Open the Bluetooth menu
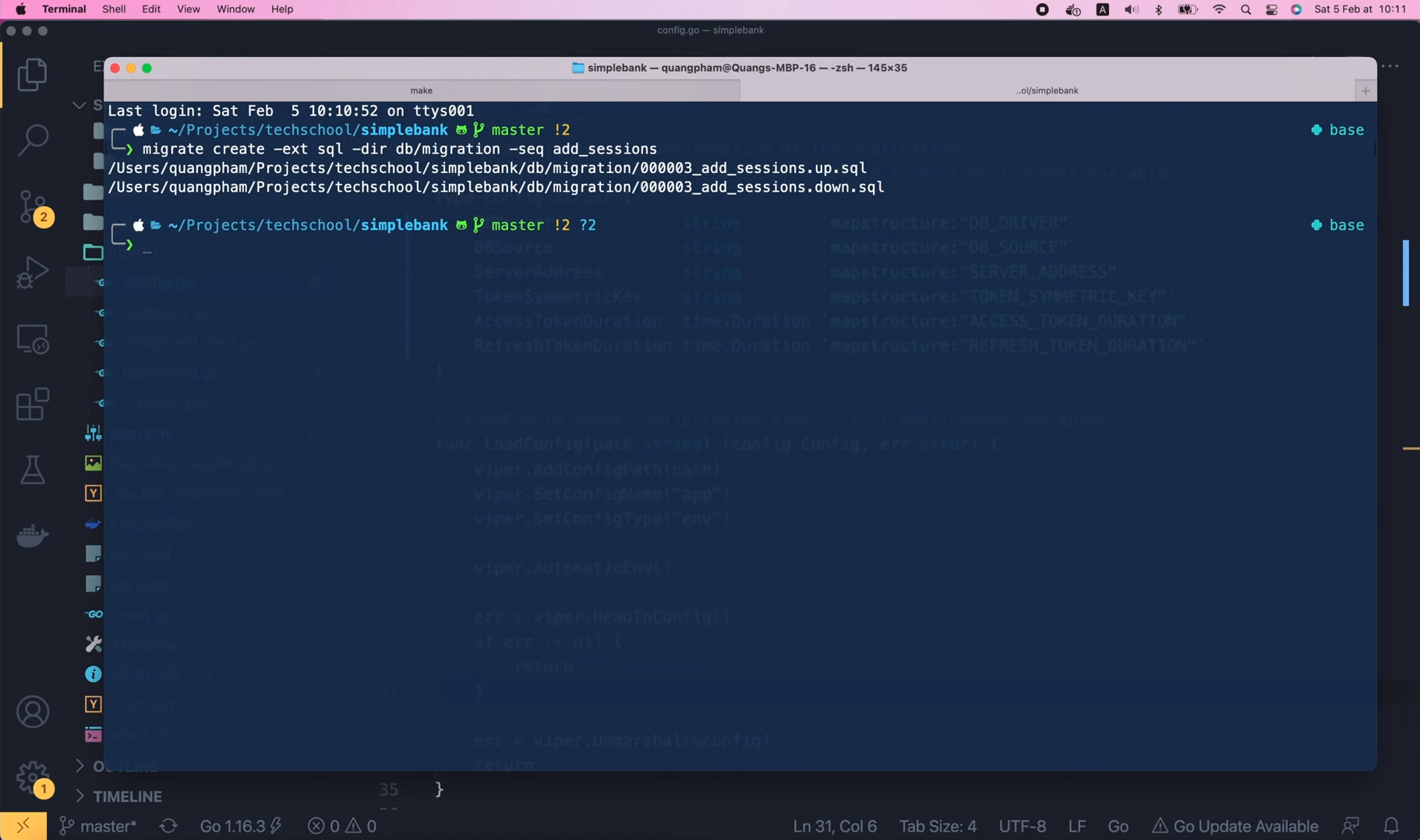The image size is (1420, 840). point(1158,9)
